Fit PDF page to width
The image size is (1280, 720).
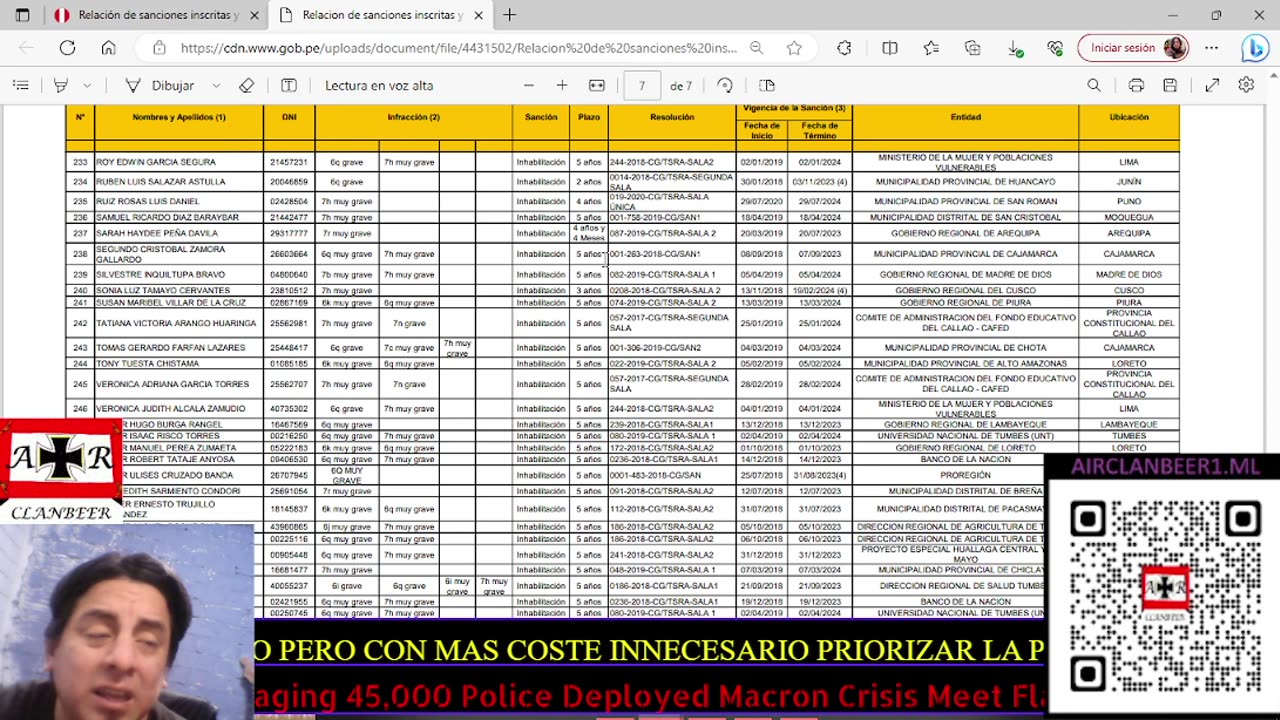tap(597, 86)
